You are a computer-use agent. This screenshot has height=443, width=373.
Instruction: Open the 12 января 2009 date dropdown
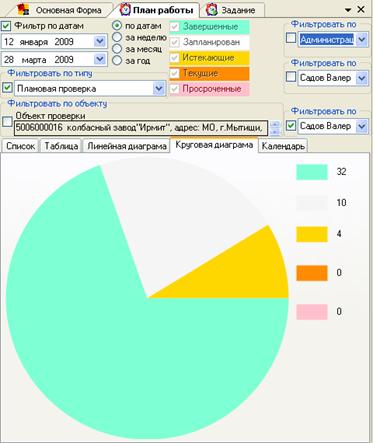coord(99,42)
